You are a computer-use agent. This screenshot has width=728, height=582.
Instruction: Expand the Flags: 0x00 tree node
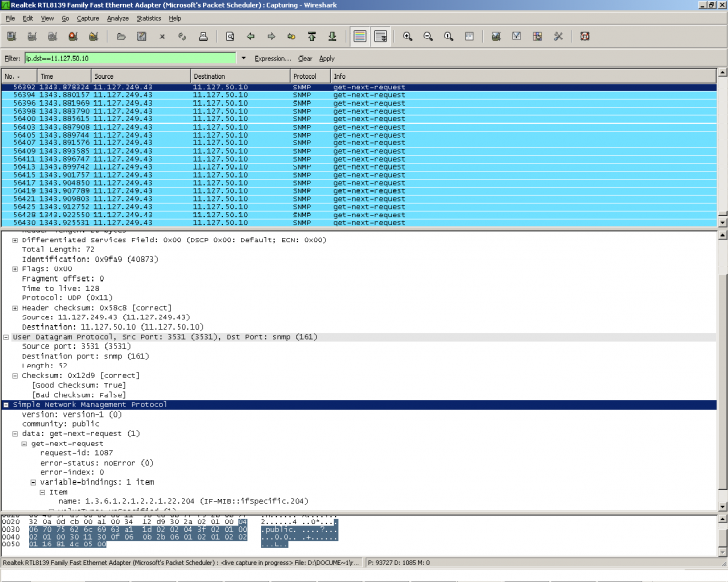pos(14,269)
